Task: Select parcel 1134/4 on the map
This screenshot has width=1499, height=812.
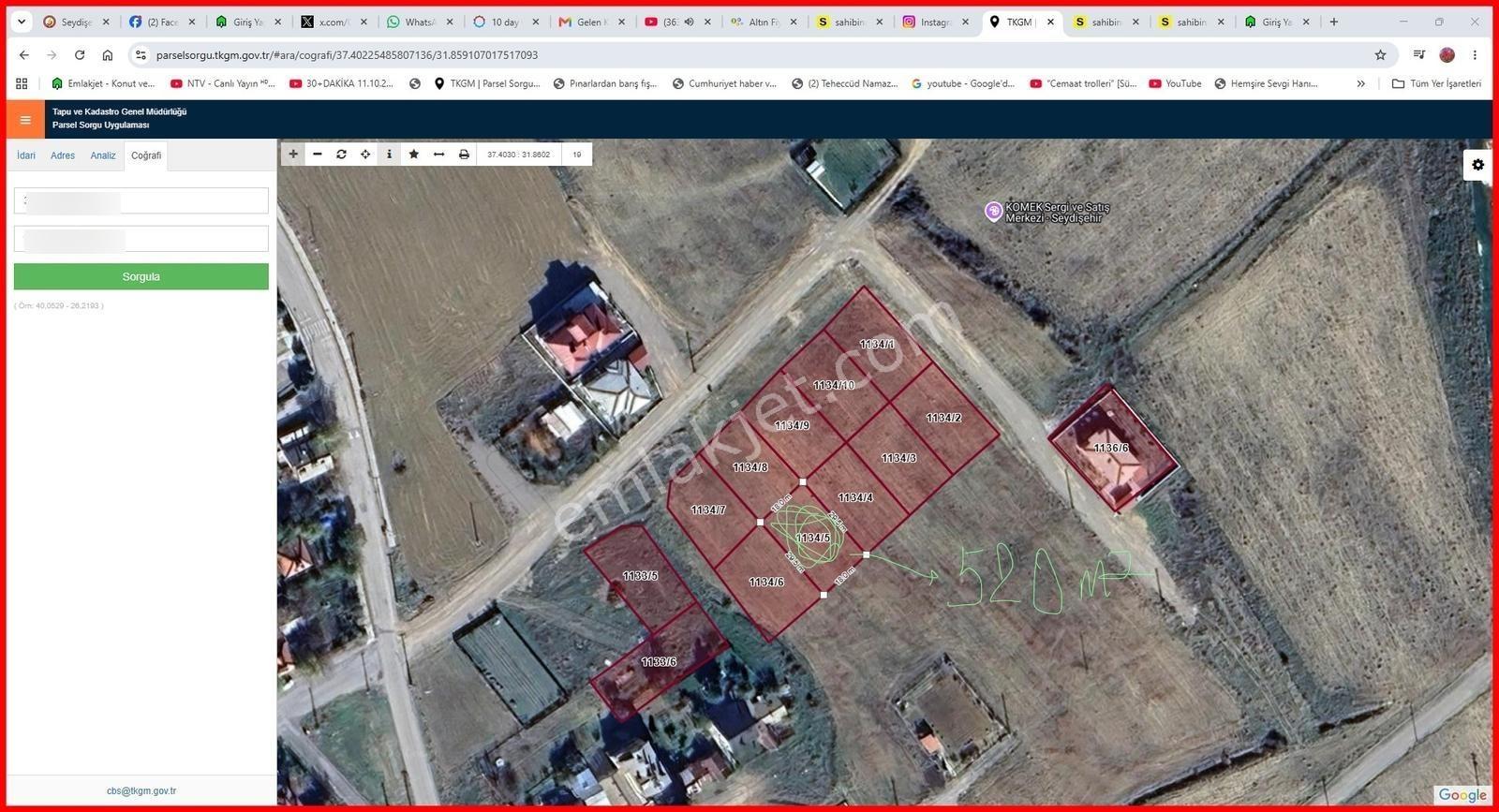Action: (855, 497)
